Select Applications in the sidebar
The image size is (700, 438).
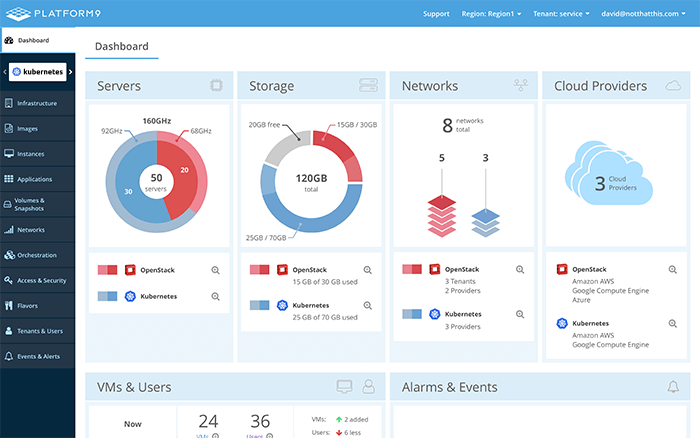click(38, 179)
